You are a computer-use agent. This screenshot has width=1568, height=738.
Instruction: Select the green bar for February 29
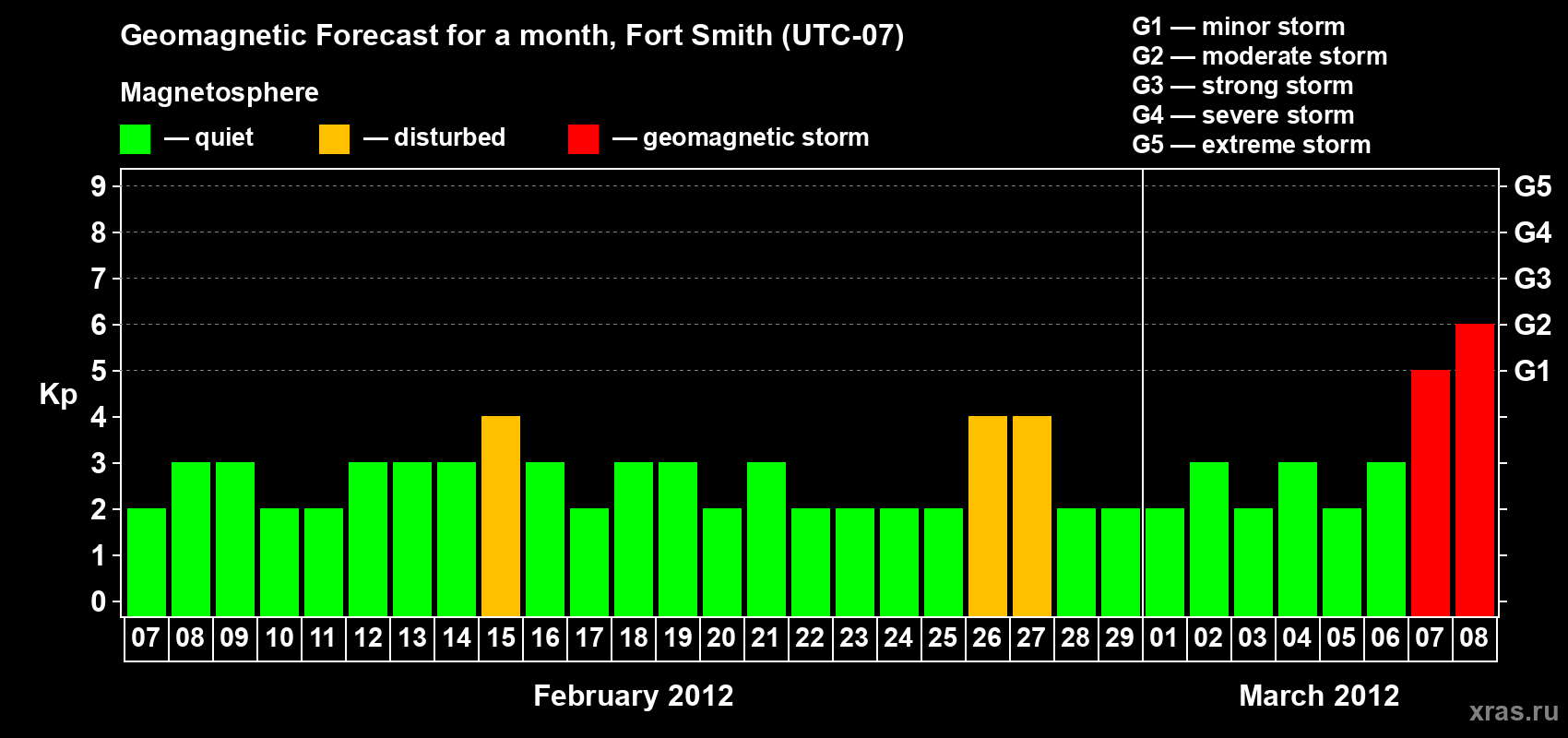coord(1121,562)
